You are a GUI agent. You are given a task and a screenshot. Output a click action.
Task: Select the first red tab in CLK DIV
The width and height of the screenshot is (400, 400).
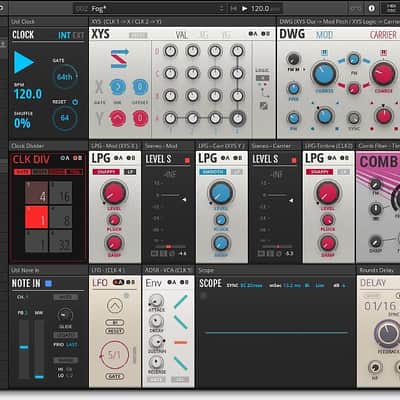(22, 172)
